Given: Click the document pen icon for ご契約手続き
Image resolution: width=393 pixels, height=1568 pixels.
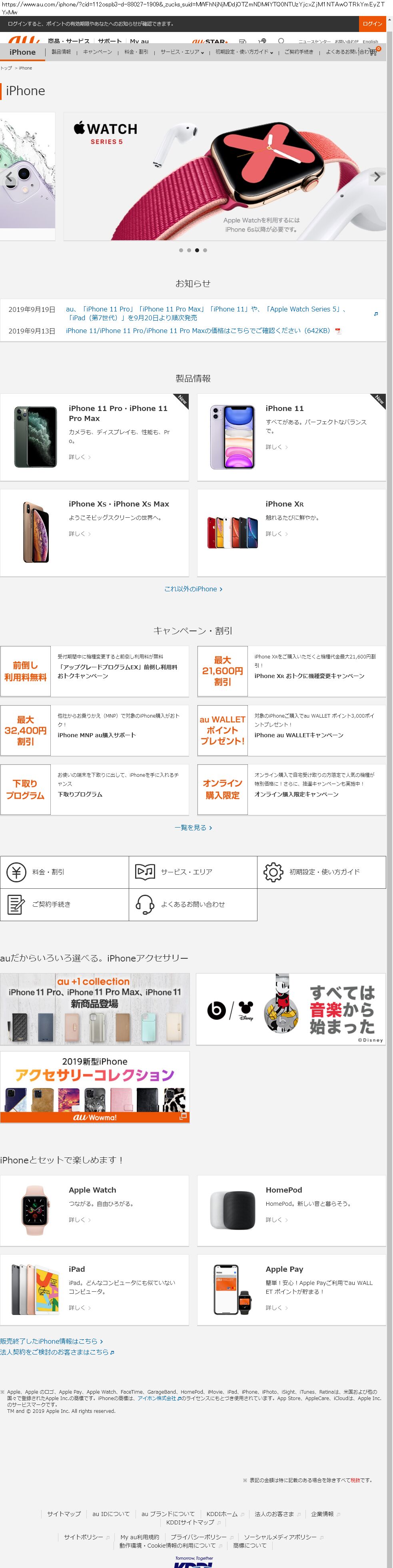Looking at the screenshot, I should point(16,904).
